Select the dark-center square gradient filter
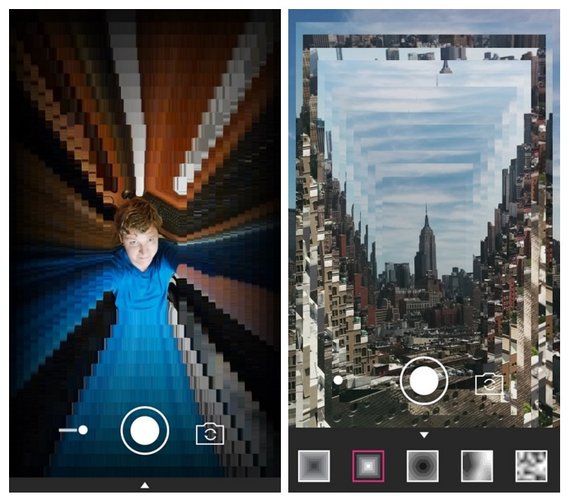 tap(314, 466)
